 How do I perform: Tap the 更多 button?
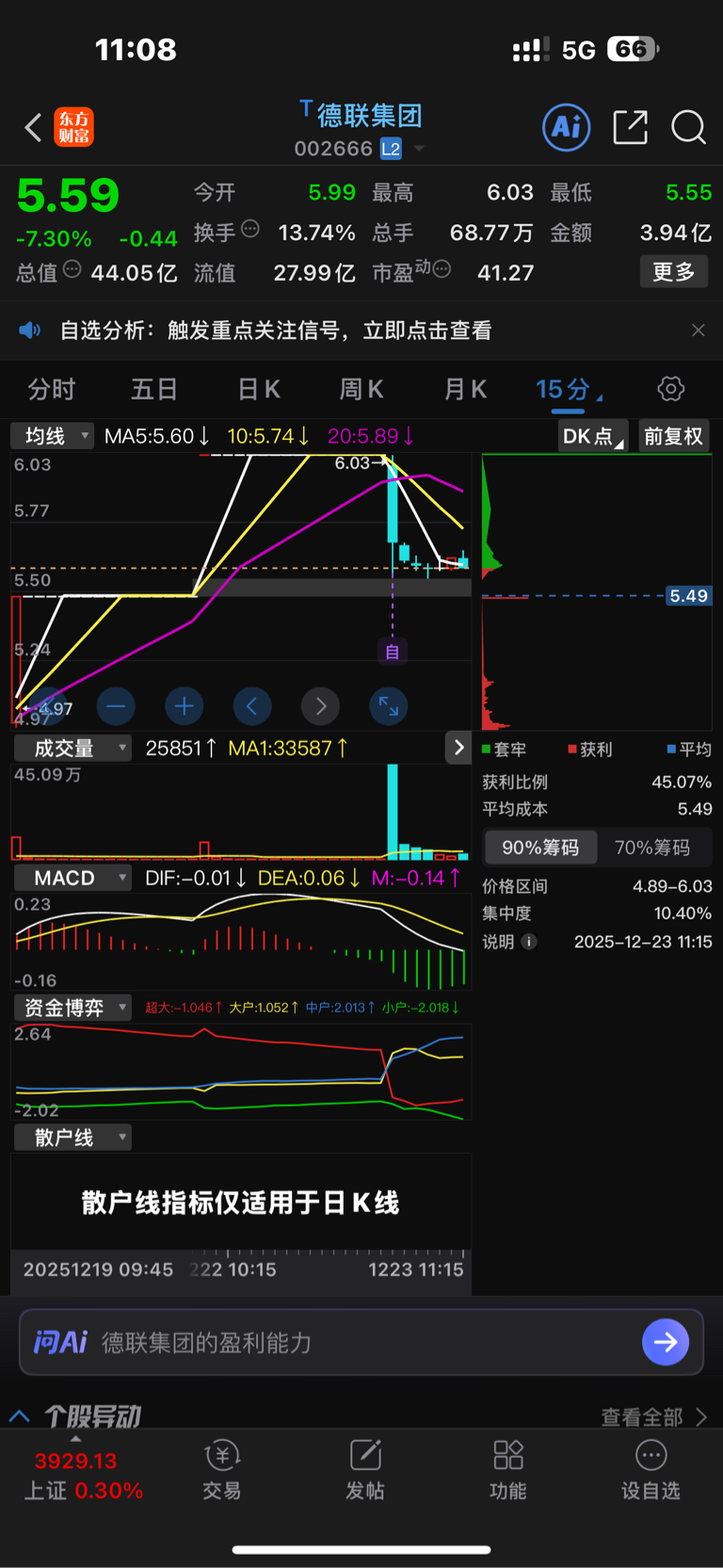[674, 272]
